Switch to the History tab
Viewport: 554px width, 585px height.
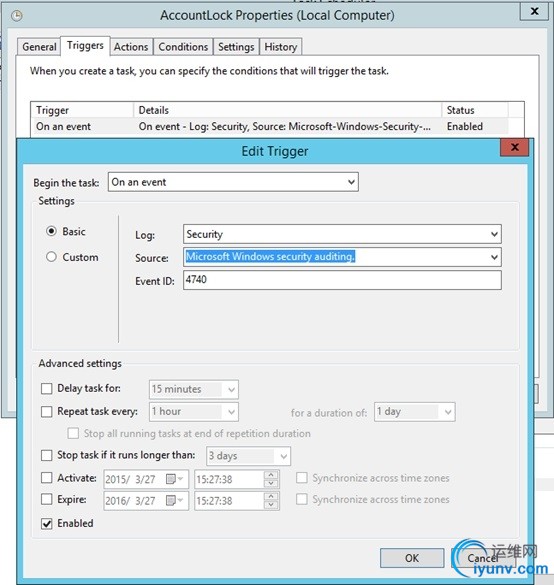coord(281,47)
